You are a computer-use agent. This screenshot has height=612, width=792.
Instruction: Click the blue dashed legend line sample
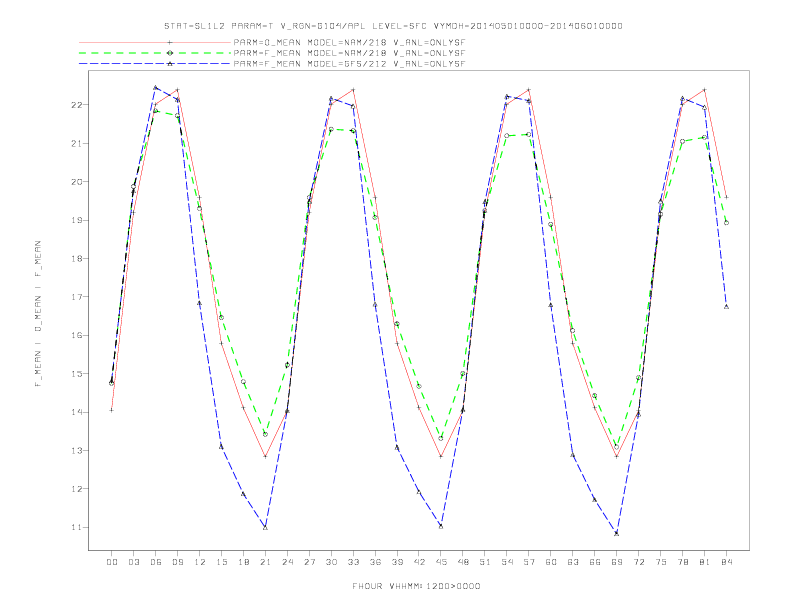pos(155,64)
